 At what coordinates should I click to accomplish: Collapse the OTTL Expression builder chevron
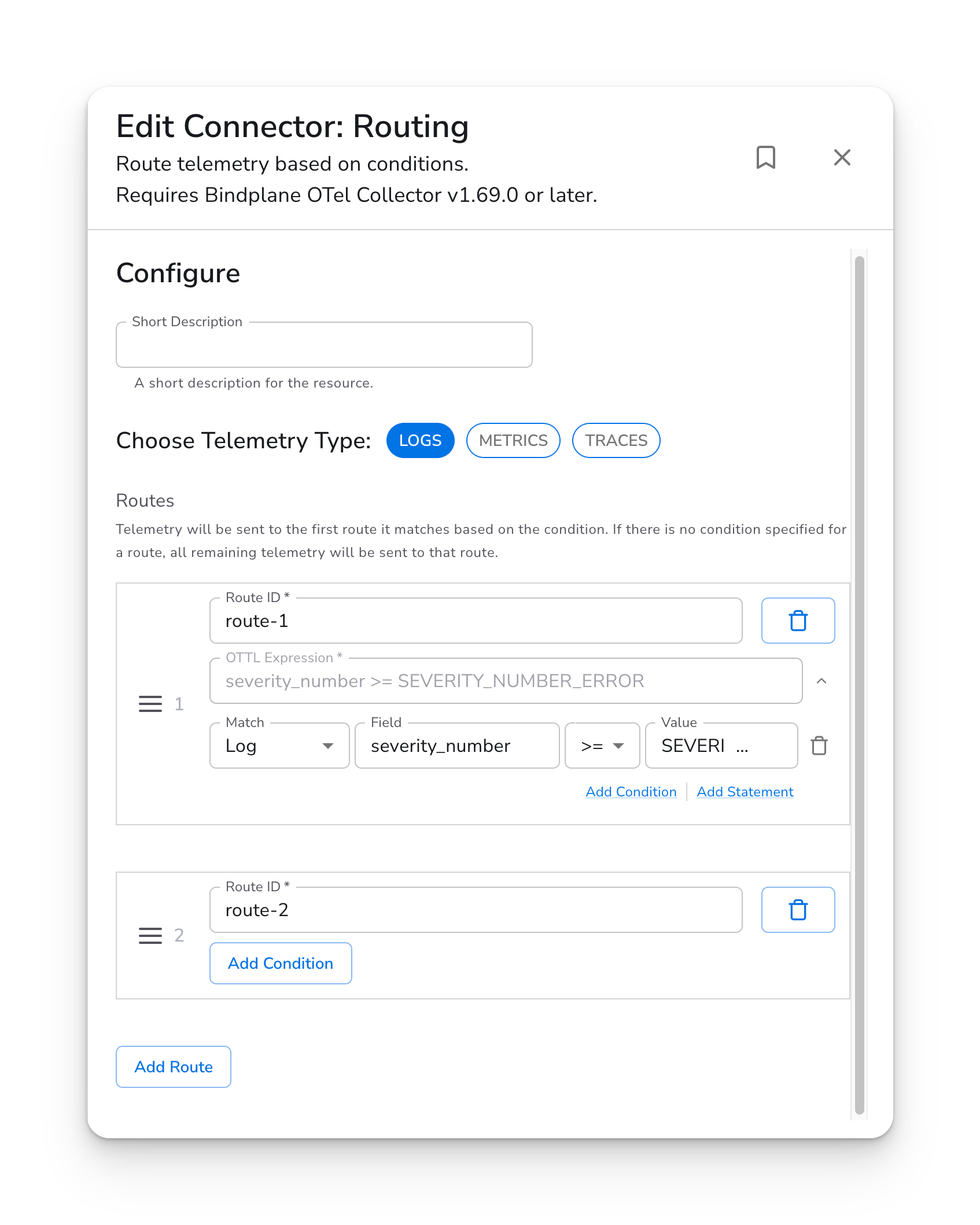(821, 681)
